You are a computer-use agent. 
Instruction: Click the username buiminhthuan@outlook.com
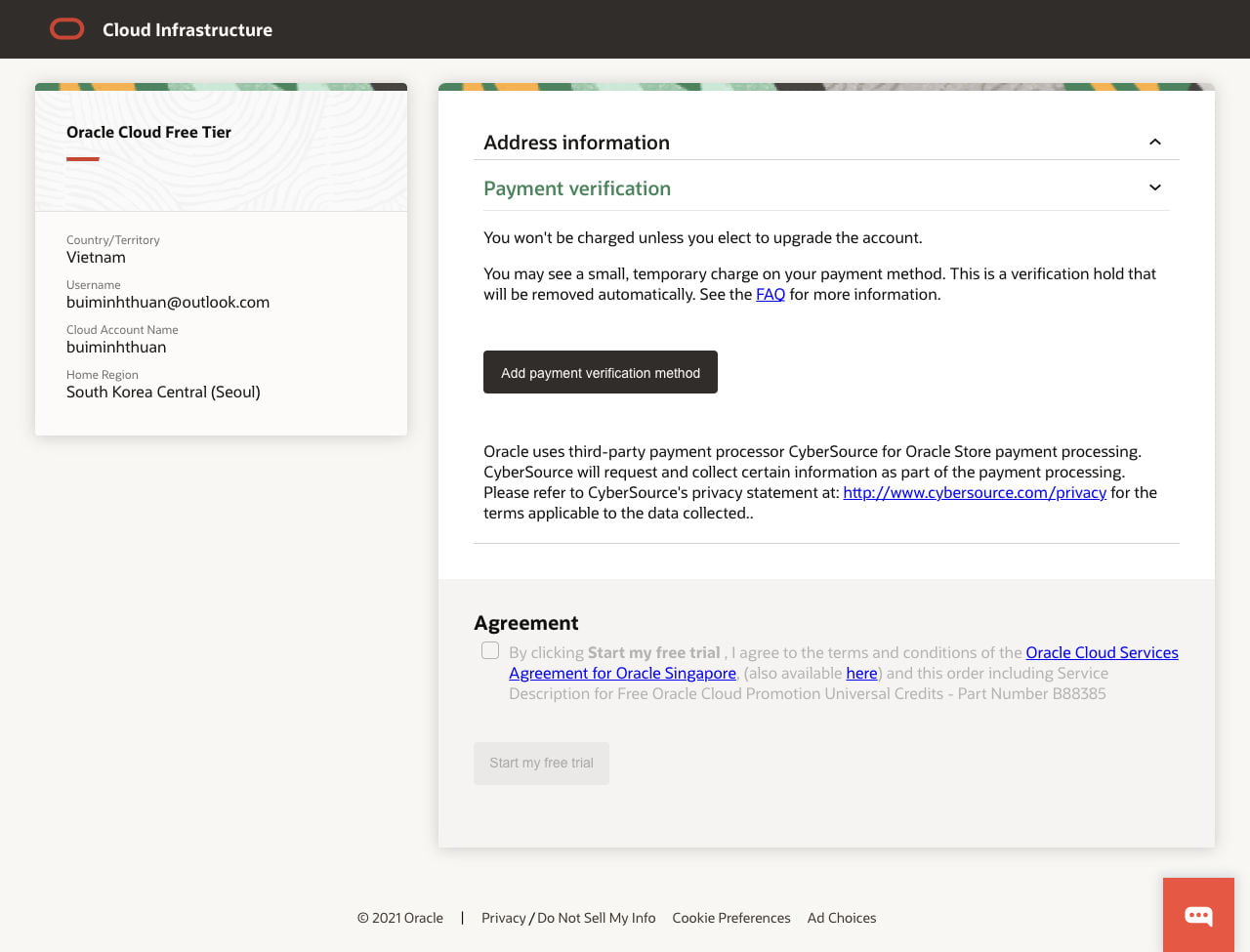click(168, 303)
